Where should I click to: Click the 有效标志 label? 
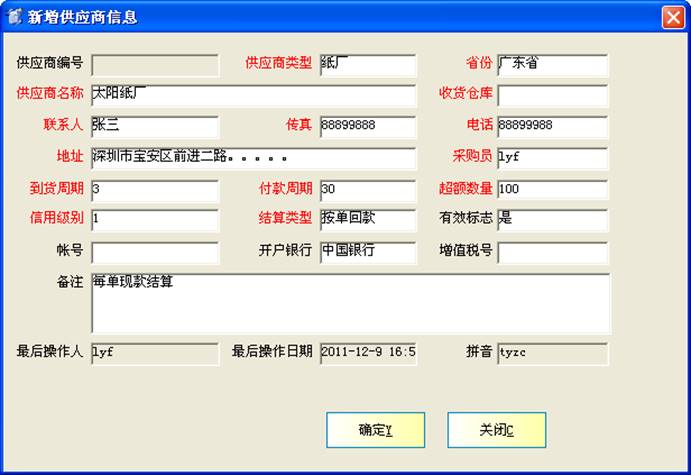(466, 218)
